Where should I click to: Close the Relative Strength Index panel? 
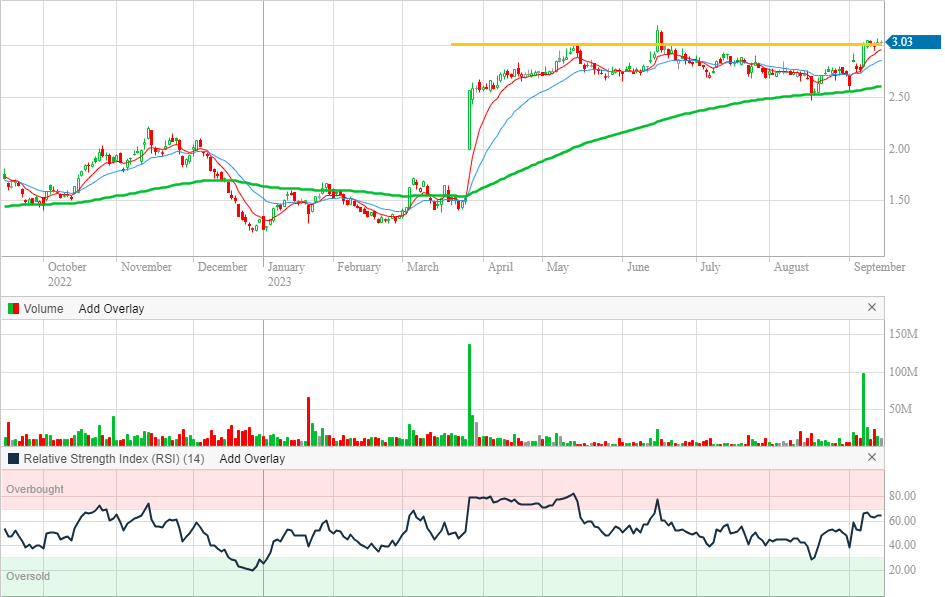coord(871,458)
